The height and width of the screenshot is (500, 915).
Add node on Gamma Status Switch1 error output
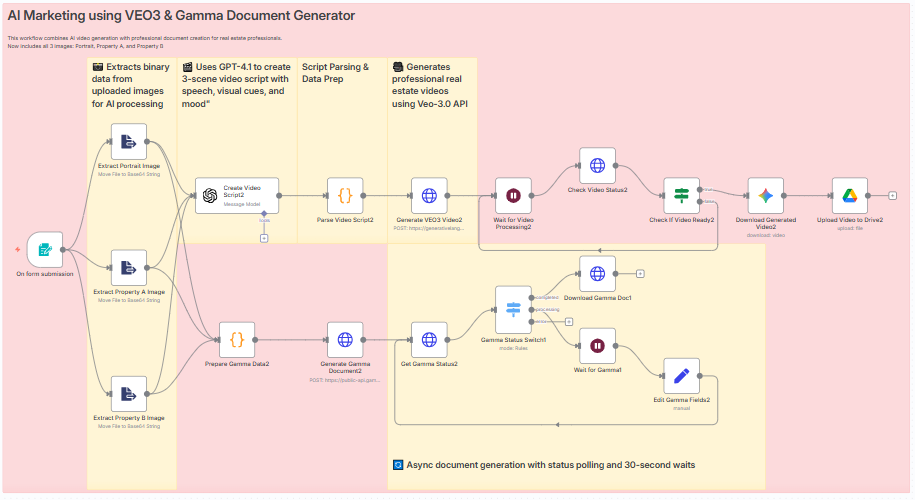[x=569, y=321]
